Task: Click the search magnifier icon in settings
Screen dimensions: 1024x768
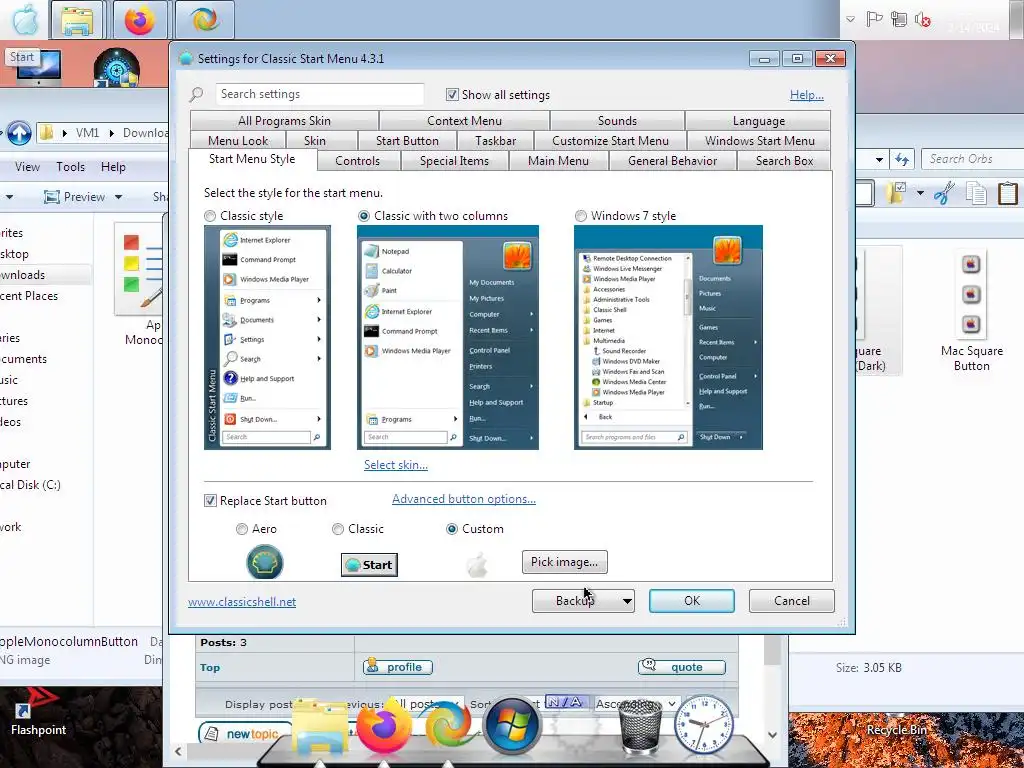Action: pos(196,94)
